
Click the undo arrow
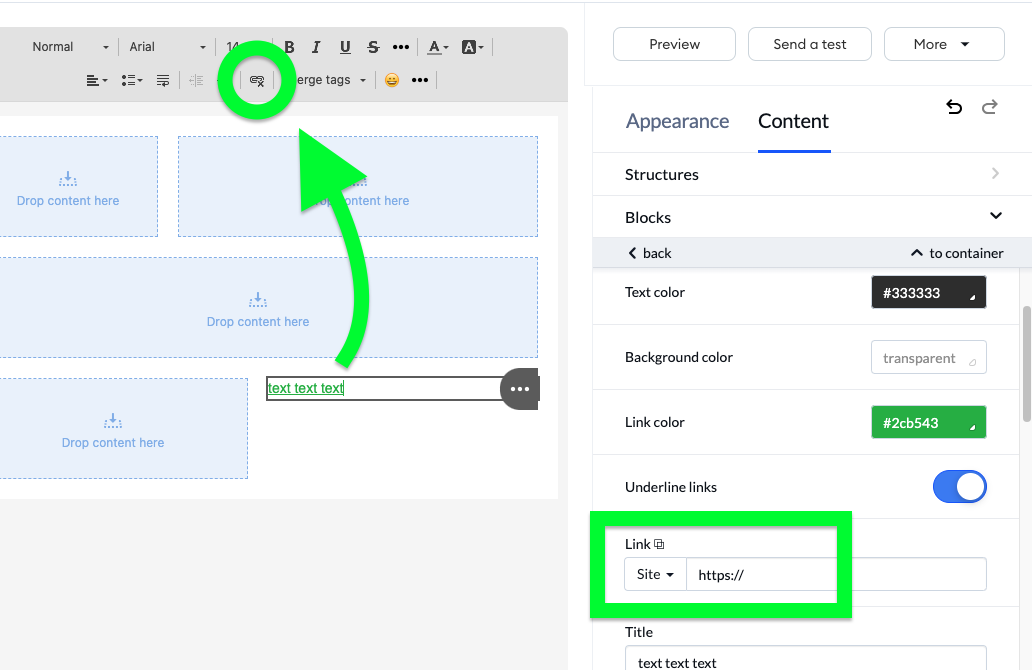coord(954,107)
